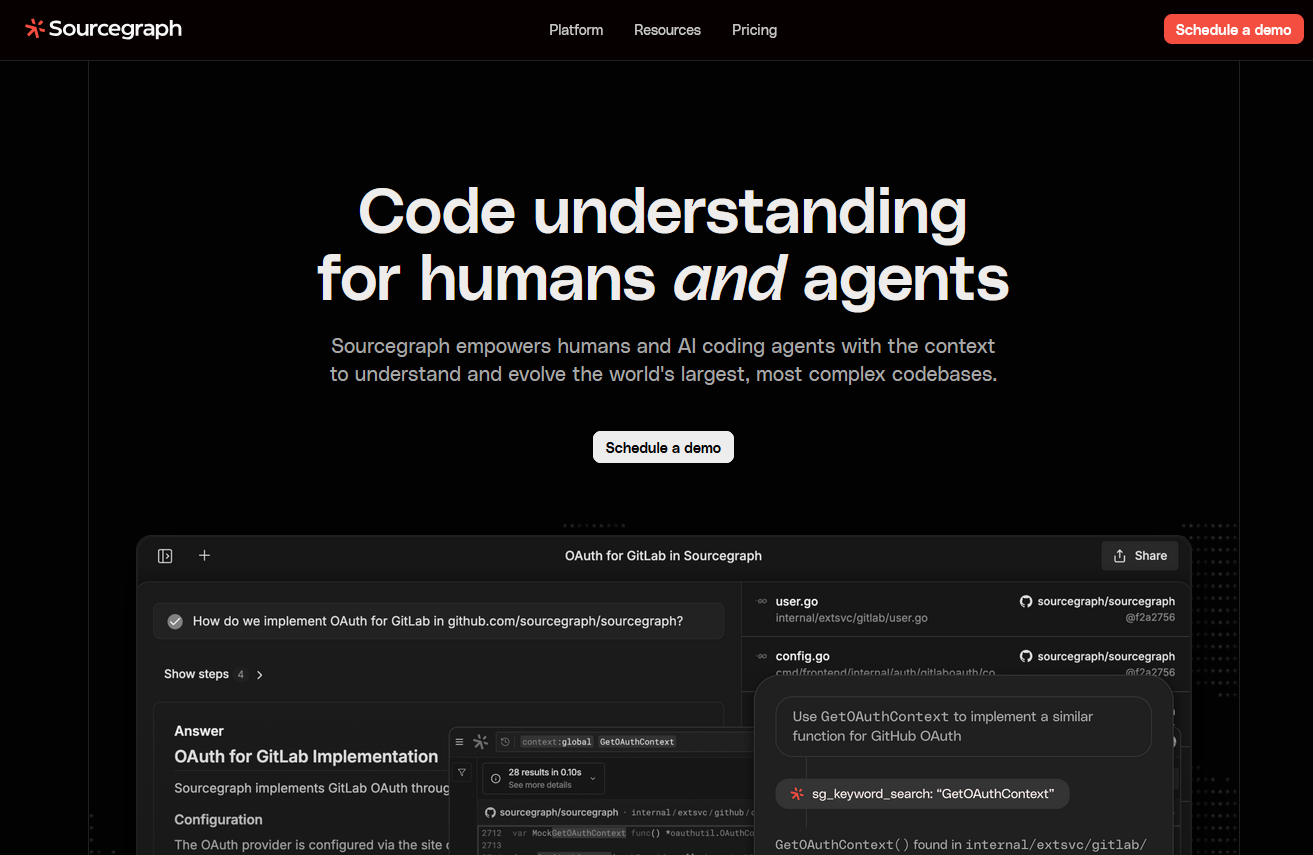Click the Sourcegraph logo in the header
Viewport: 1313px width, 855px height.
pyautogui.click(x=103, y=29)
